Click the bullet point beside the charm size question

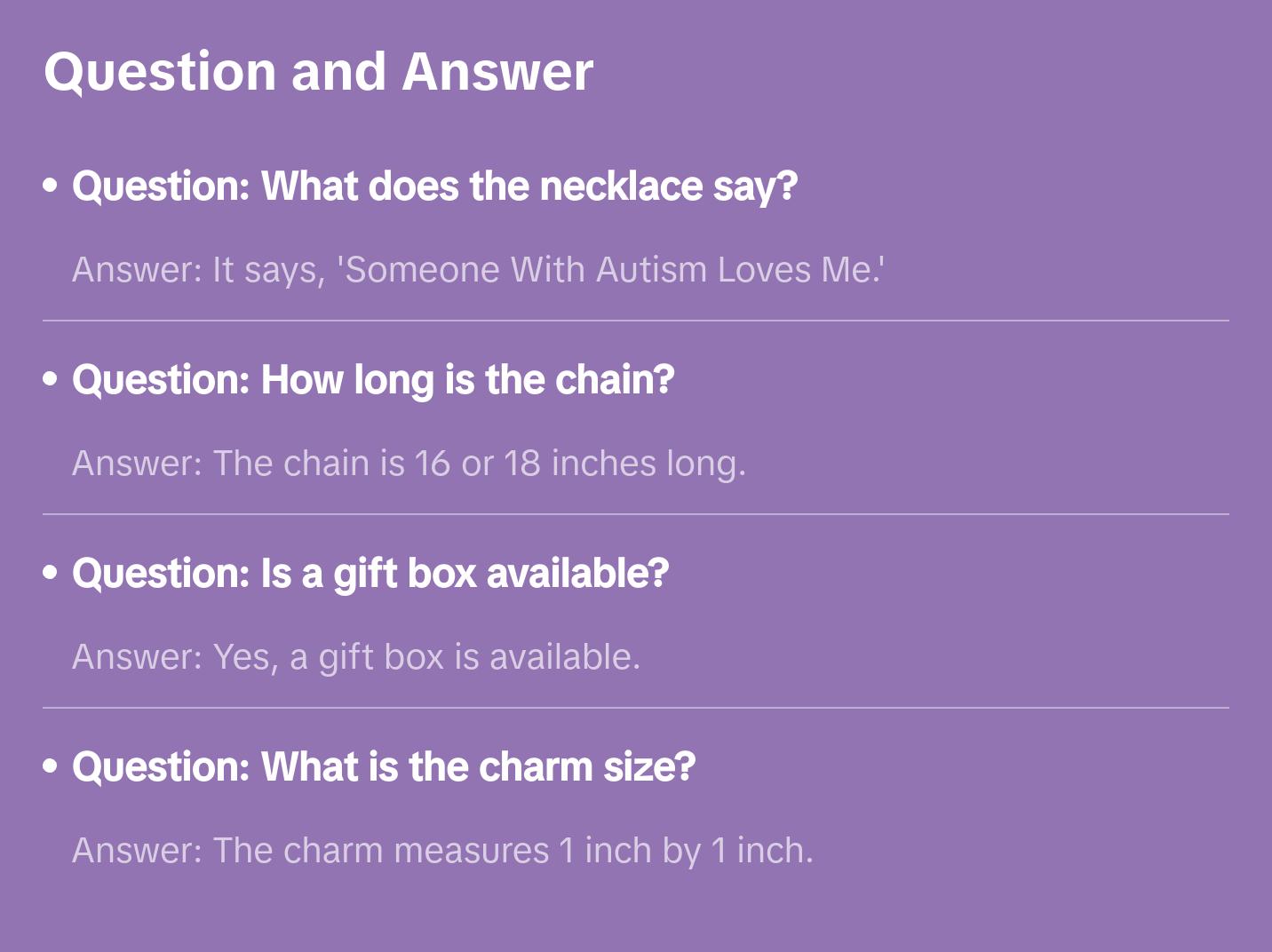[50, 766]
